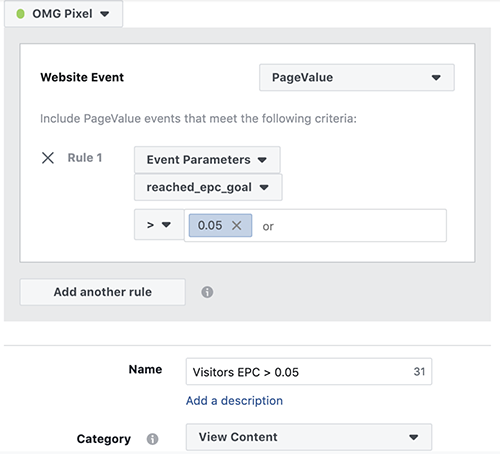Click the Name input field

pos(309,372)
